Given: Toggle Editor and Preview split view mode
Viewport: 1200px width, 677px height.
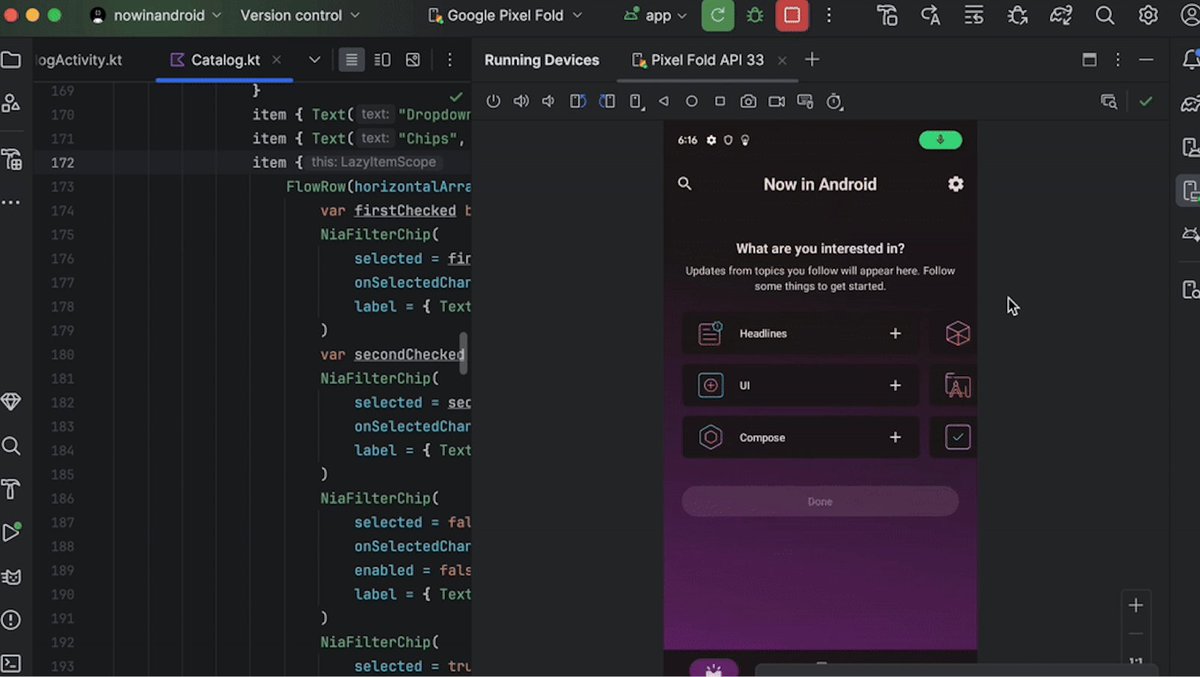Looking at the screenshot, I should click(382, 60).
